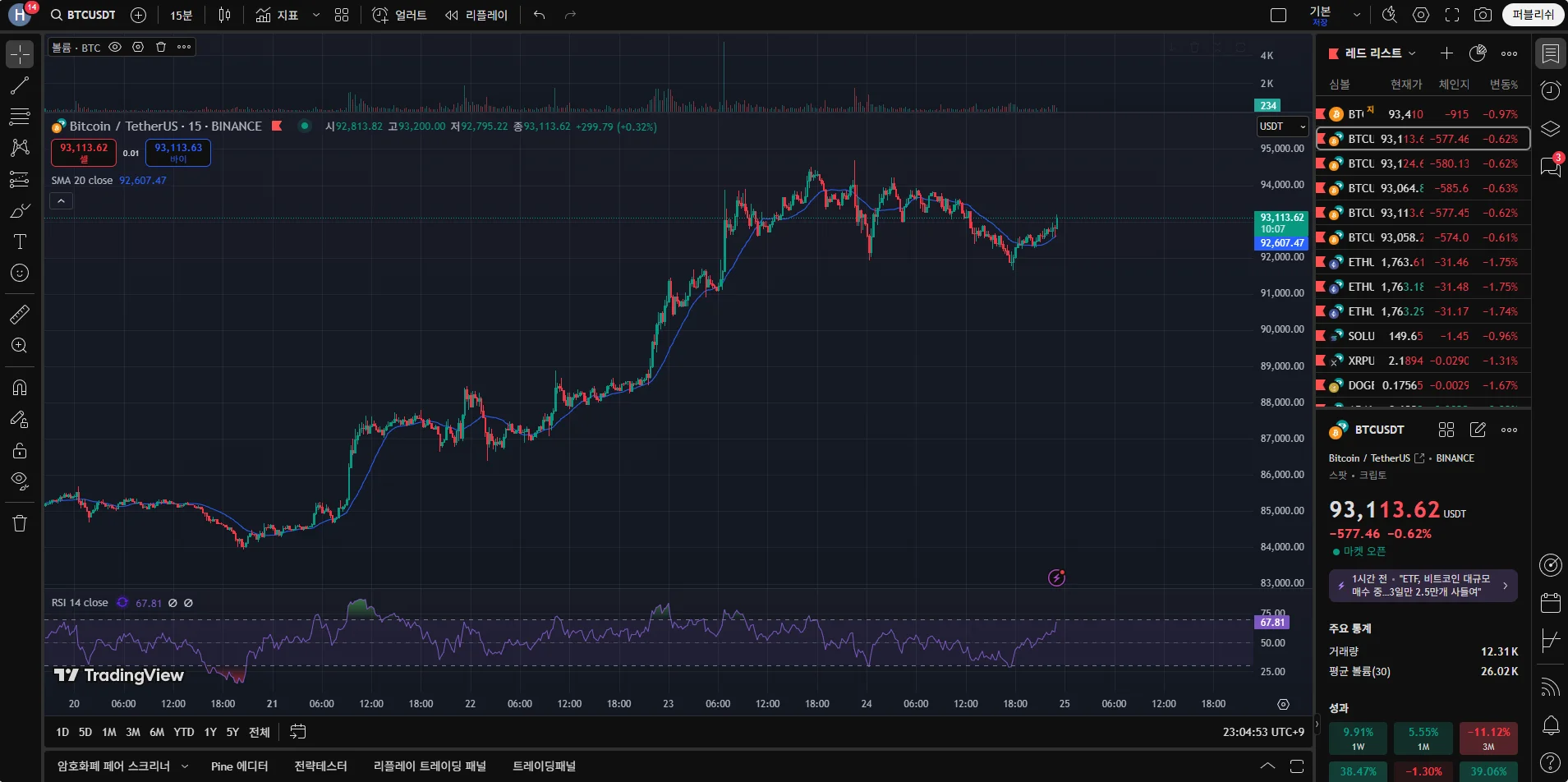Open the USDT currency dropdown
Viewport: 1568px width, 782px height.
pyautogui.click(x=1282, y=126)
